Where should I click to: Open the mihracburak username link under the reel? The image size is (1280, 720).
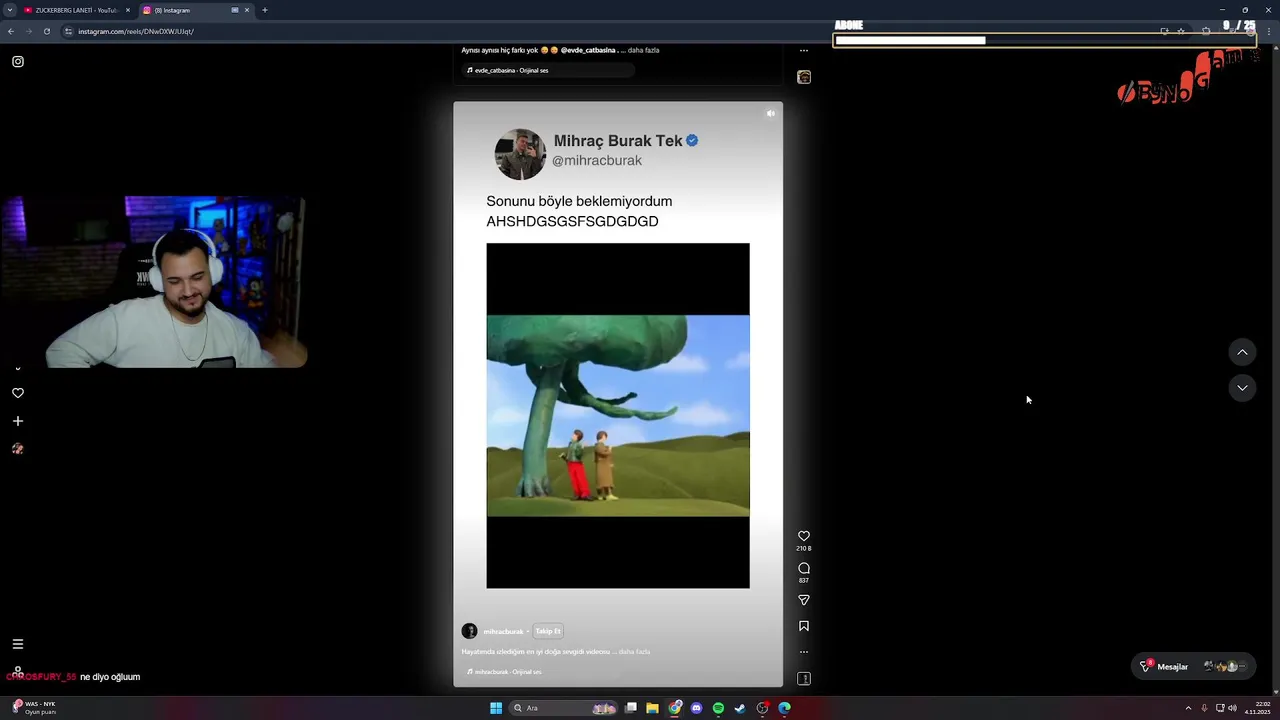(x=503, y=632)
